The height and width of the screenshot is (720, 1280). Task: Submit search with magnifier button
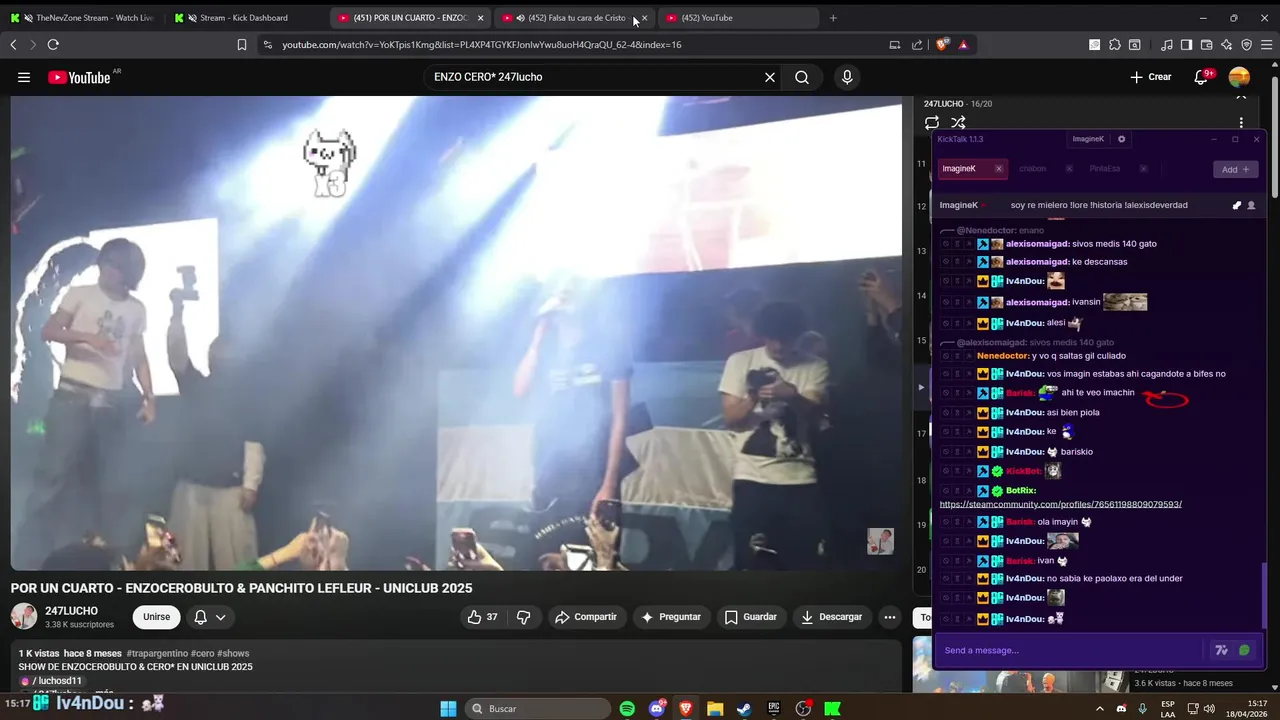(802, 77)
